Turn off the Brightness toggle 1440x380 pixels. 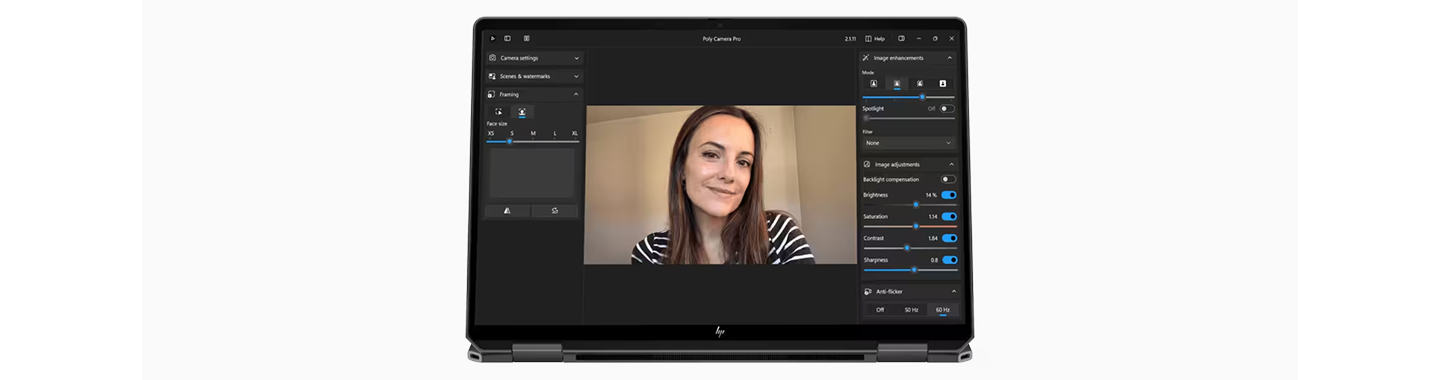(x=949, y=195)
